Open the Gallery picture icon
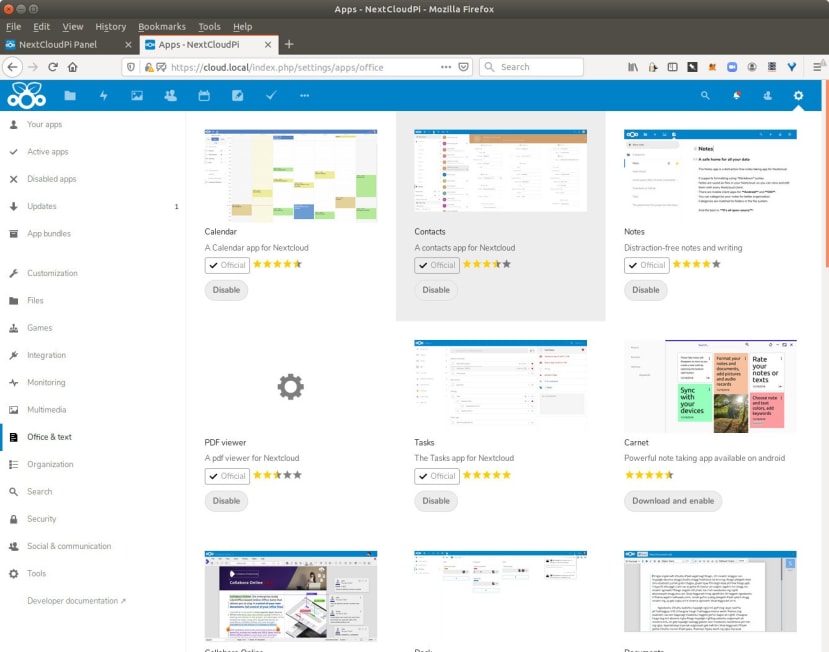The width and height of the screenshot is (829, 652). click(x=137, y=95)
